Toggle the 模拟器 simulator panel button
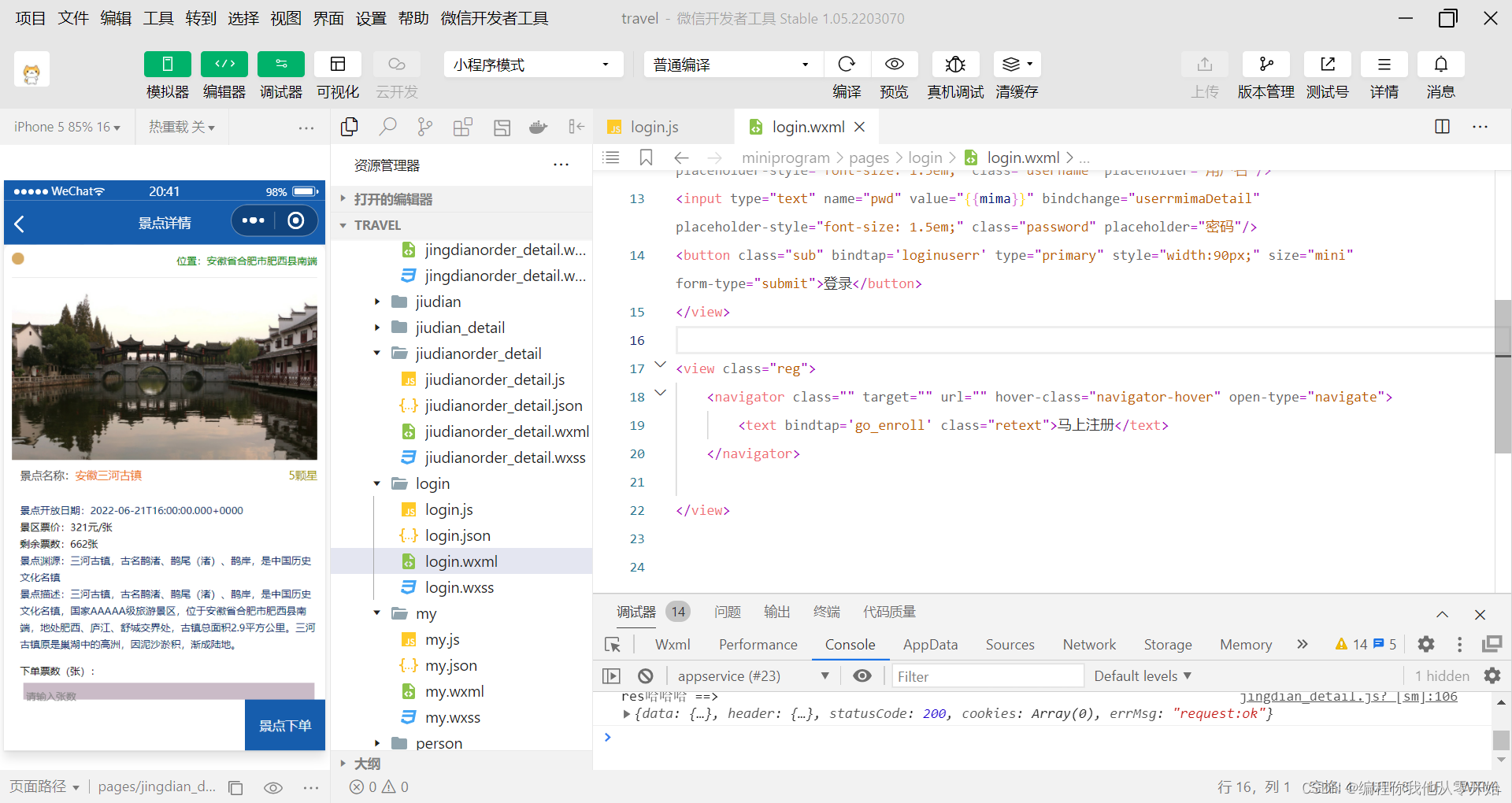This screenshot has height=803, width=1512. point(168,64)
